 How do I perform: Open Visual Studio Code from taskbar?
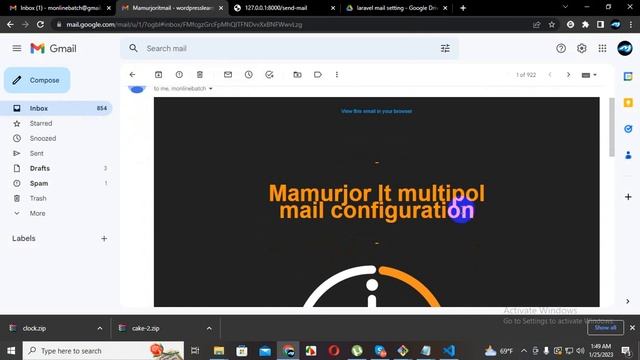tap(449, 351)
